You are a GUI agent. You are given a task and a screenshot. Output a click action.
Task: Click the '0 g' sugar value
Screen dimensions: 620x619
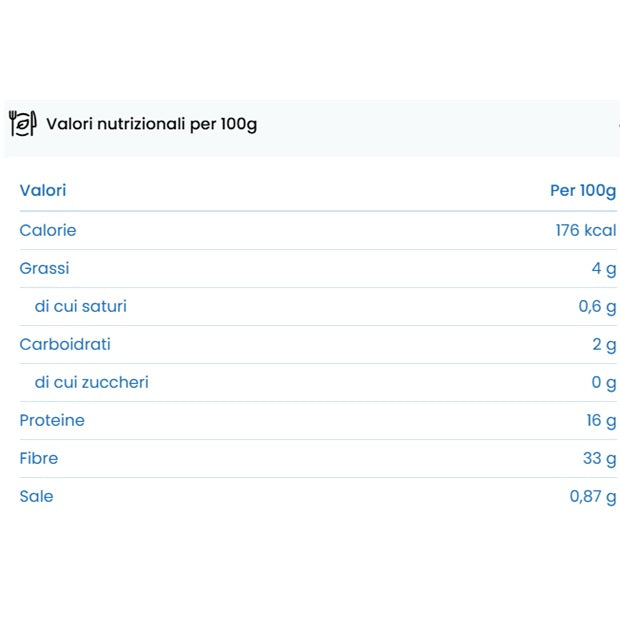point(604,382)
